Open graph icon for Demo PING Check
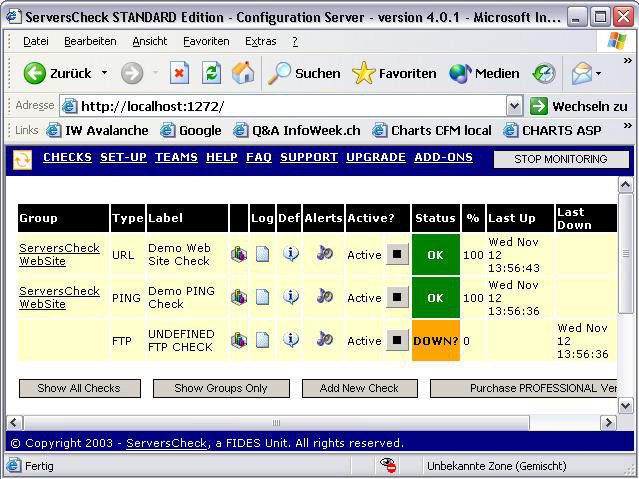This screenshot has width=639, height=479. [239, 297]
